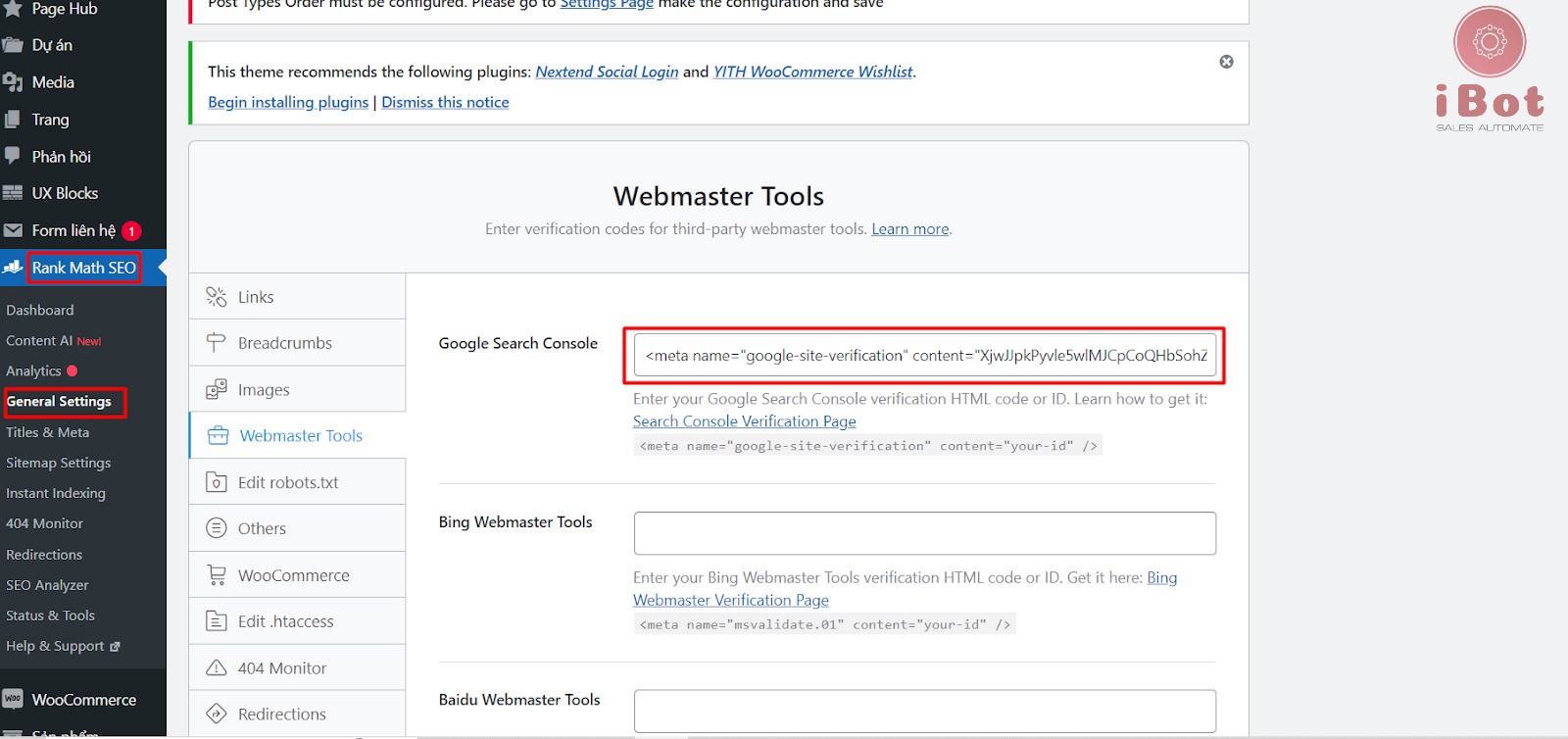Open the Nextend Social Login plugin link
1568x739 pixels.
tap(607, 72)
